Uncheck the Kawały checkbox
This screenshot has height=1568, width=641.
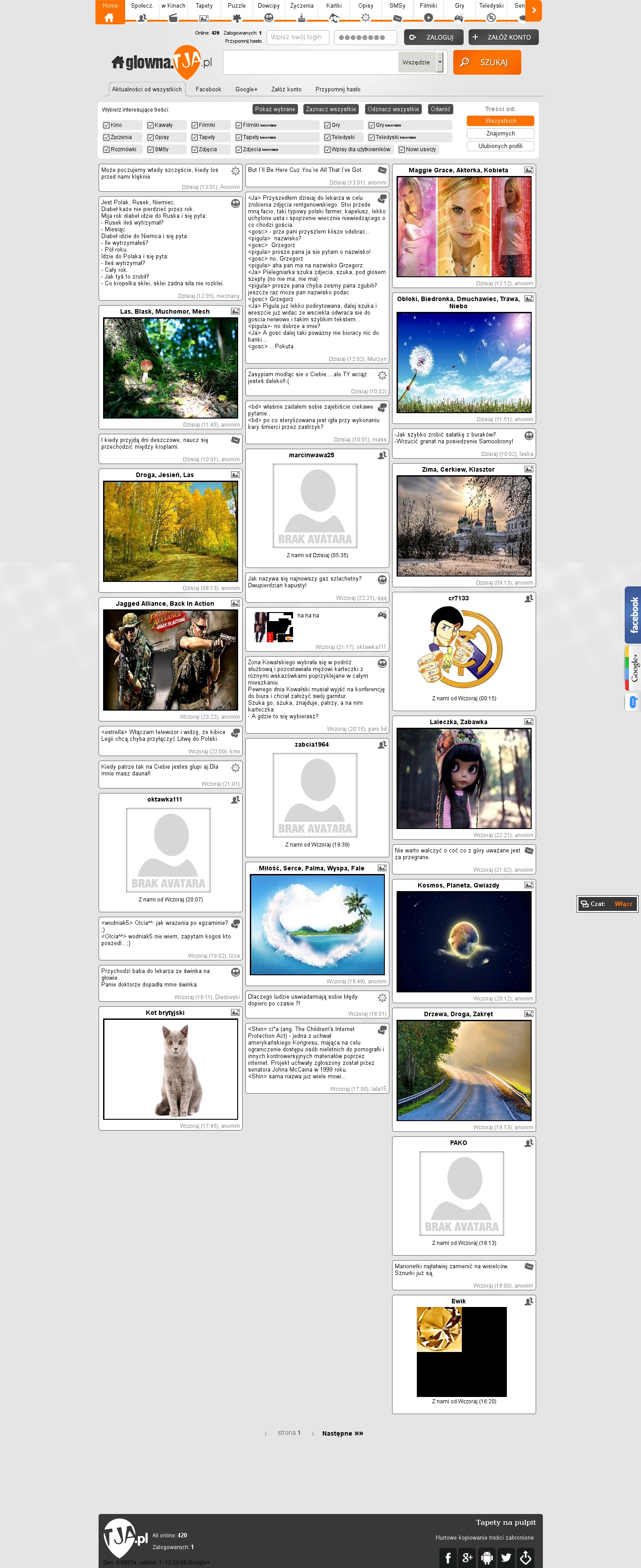coord(150,126)
